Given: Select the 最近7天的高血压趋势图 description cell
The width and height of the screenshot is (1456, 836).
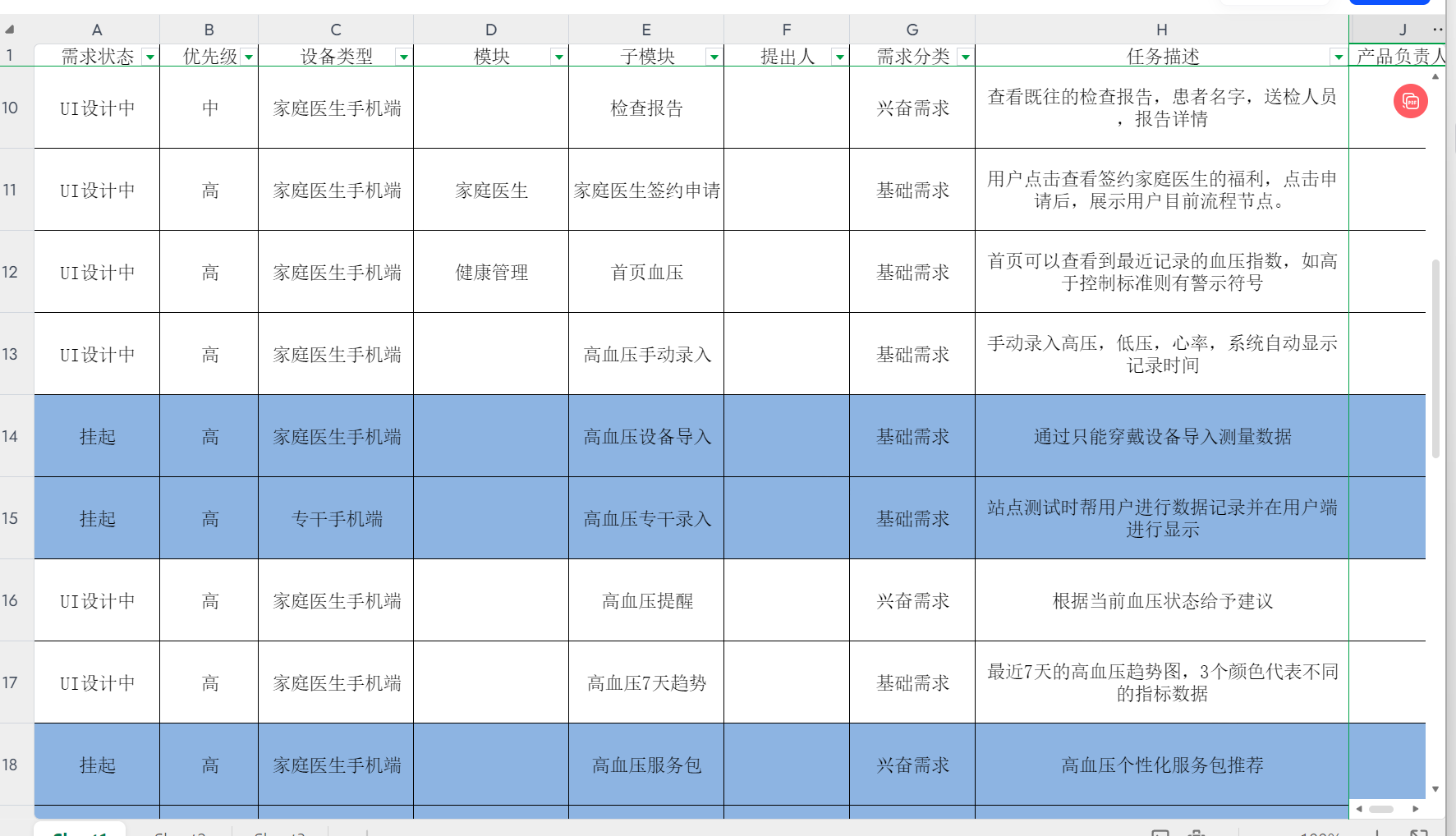Looking at the screenshot, I should pyautogui.click(x=1162, y=682).
